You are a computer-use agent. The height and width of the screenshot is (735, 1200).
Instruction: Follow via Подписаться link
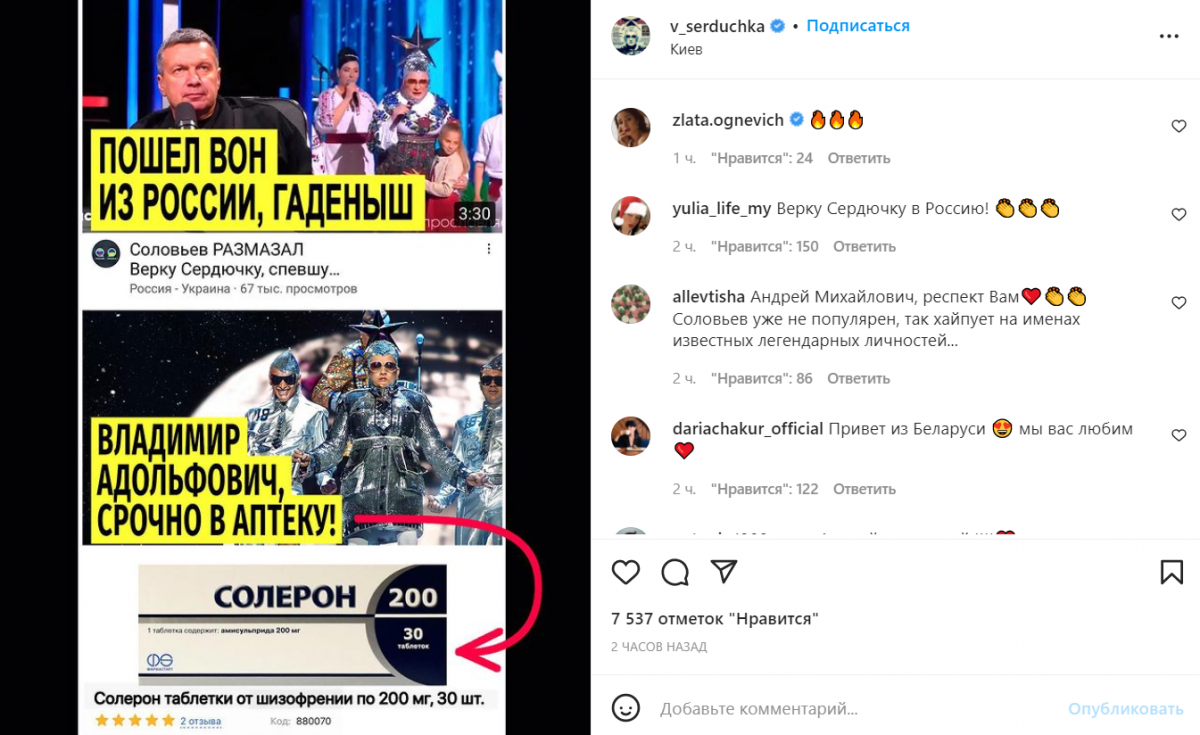[858, 26]
